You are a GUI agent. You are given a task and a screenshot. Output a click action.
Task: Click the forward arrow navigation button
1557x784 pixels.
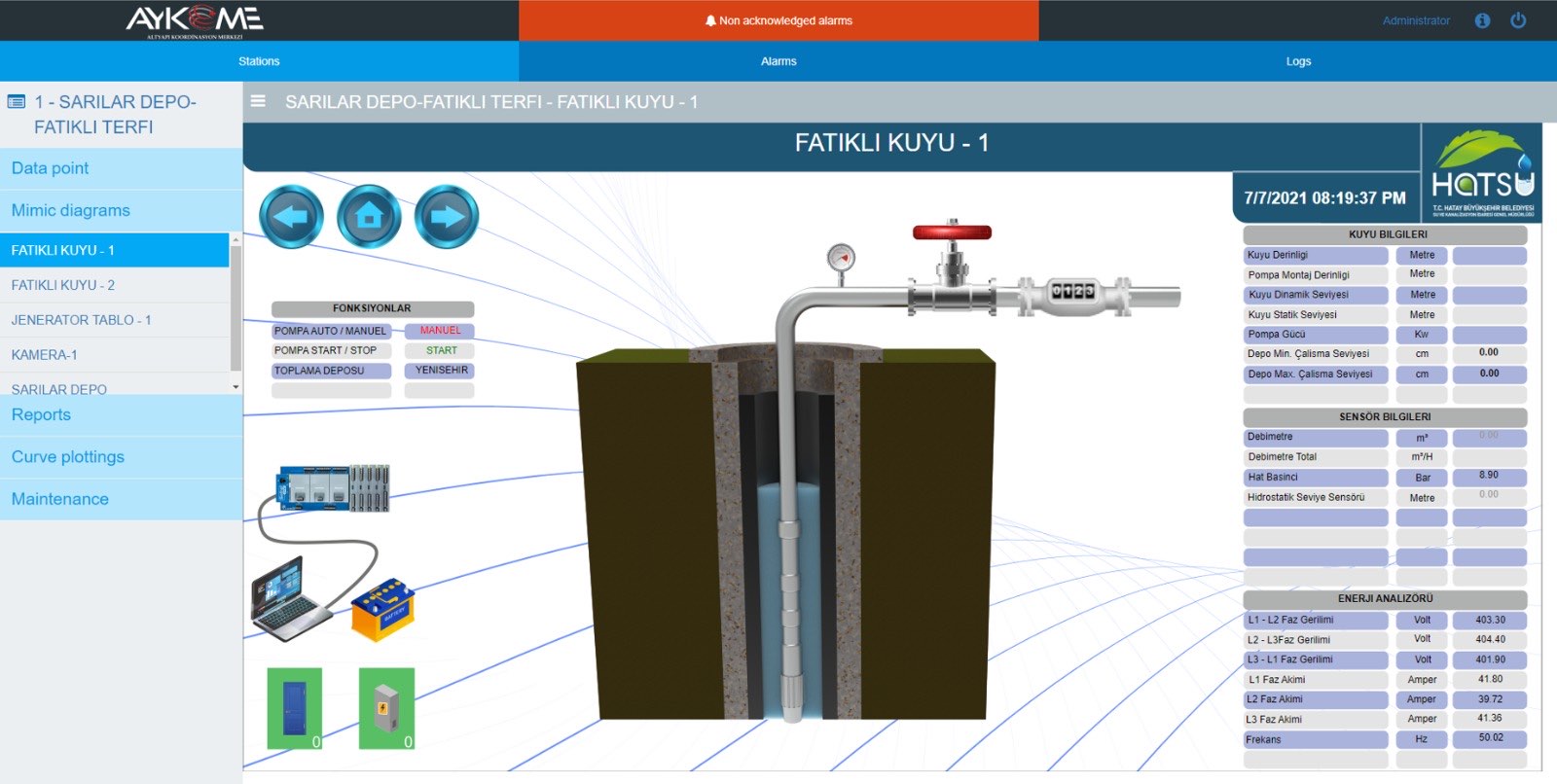(447, 216)
